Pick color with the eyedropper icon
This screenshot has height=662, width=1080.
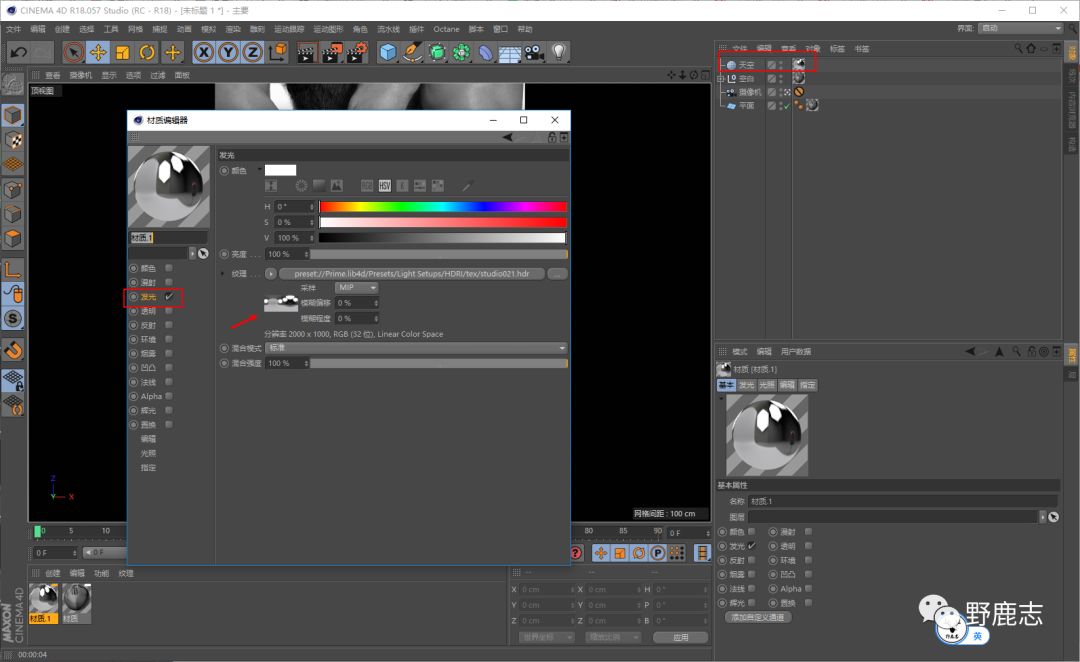466,186
